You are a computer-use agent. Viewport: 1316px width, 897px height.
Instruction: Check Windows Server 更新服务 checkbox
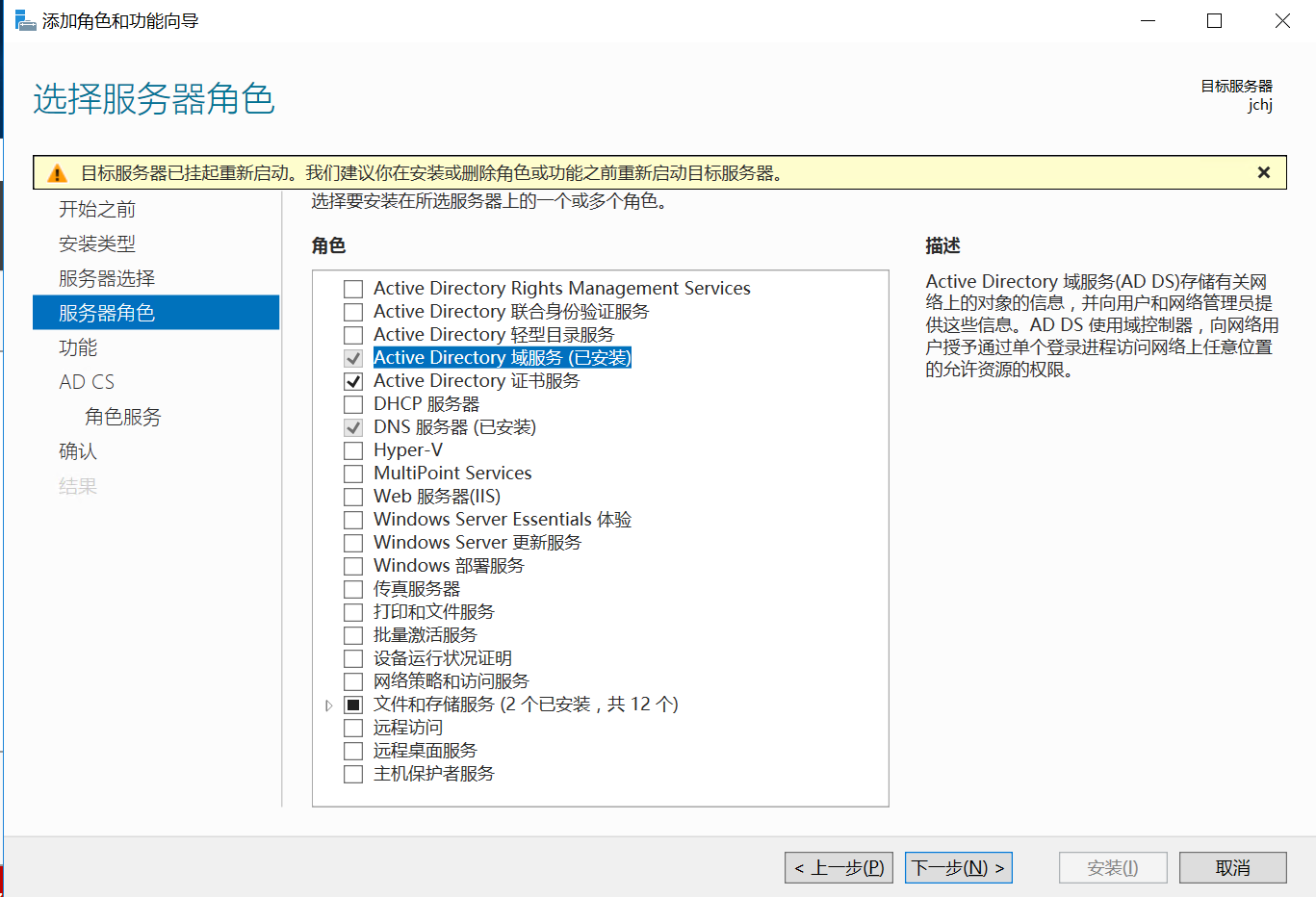coord(353,543)
